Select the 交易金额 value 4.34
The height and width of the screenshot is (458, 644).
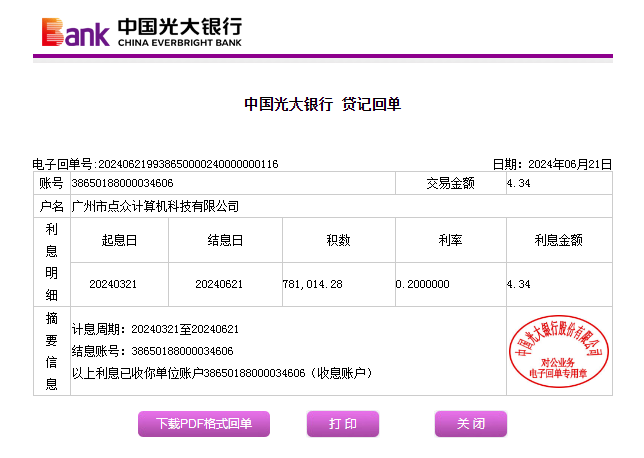(518, 183)
